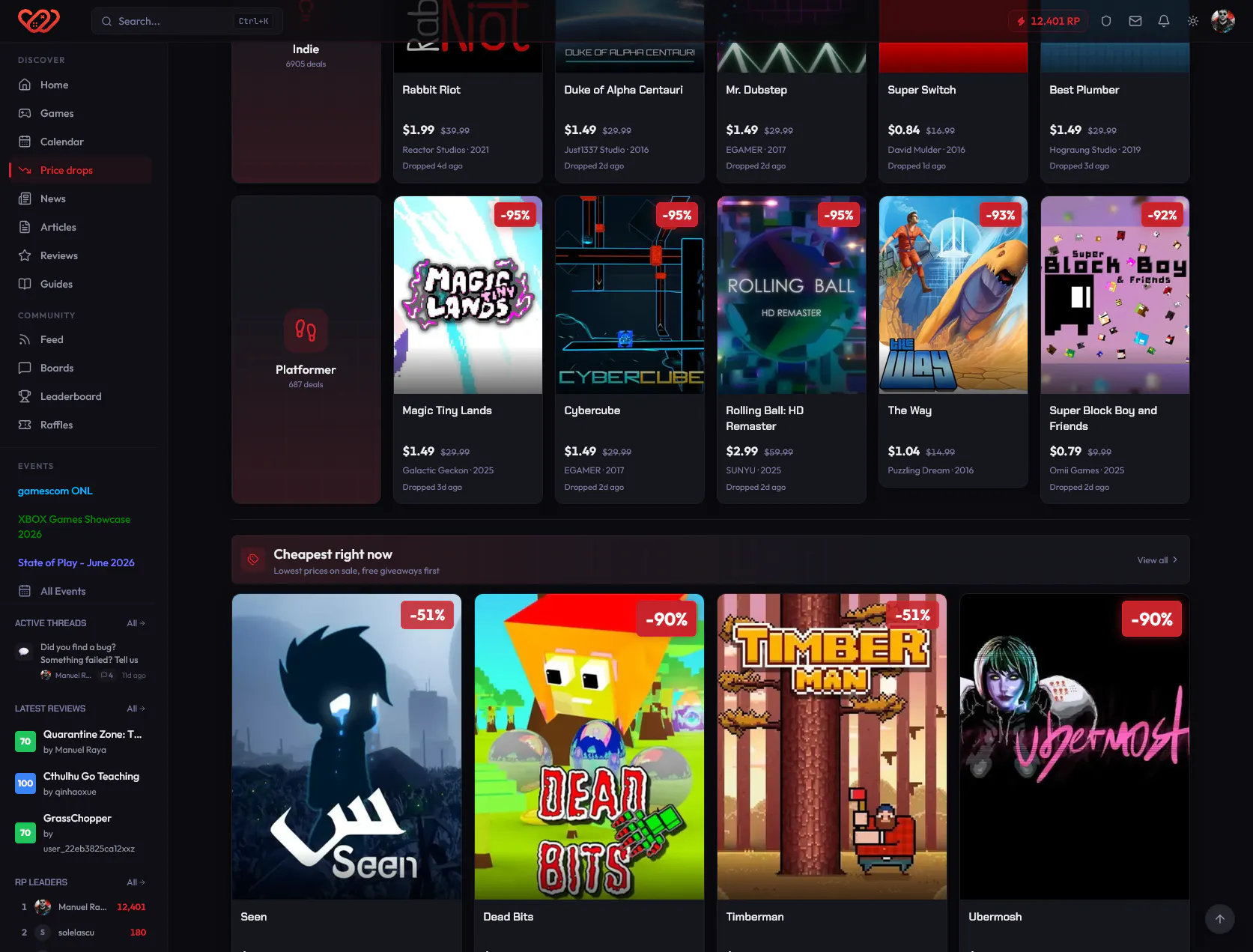1253x952 pixels.
Task: Open the Dead Bits game cover
Action: 589,747
